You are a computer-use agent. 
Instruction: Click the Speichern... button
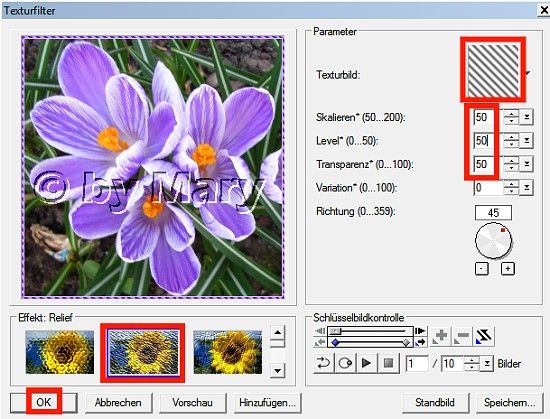click(510, 402)
